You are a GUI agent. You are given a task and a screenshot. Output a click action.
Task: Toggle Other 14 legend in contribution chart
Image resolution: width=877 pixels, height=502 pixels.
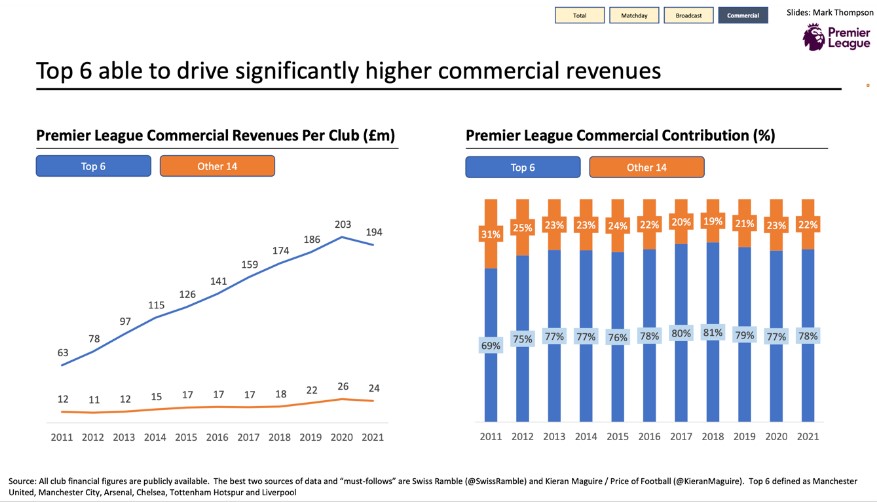[x=646, y=167]
